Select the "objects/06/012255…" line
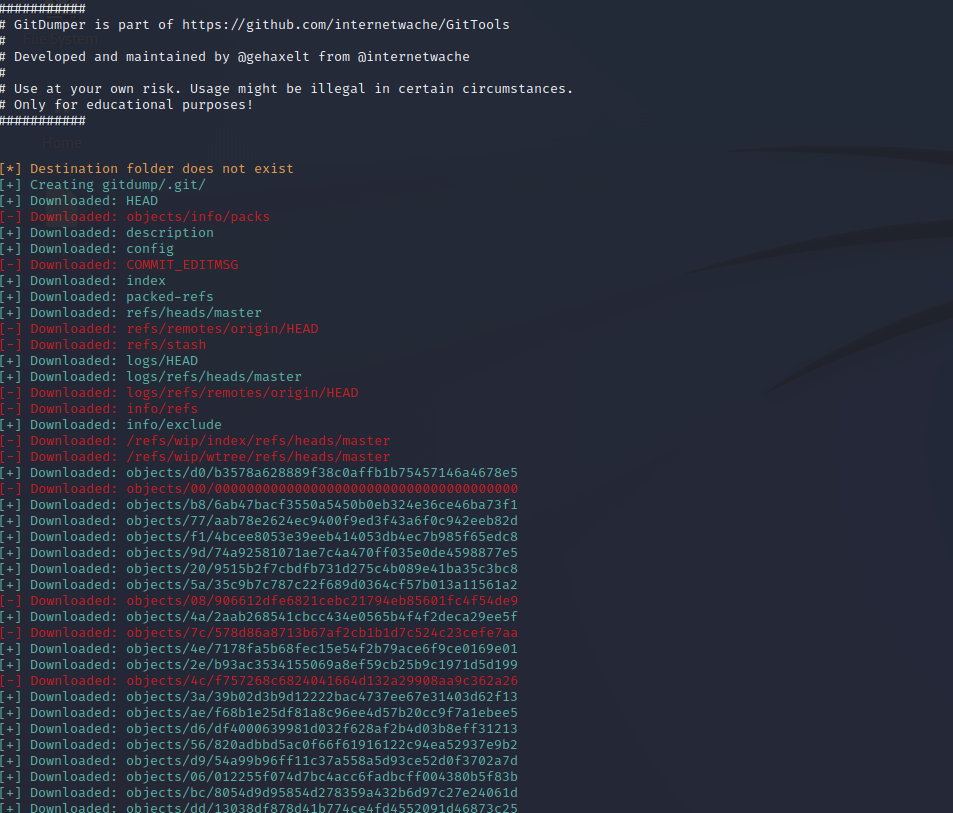The width and height of the screenshot is (953, 813). [x=259, y=777]
